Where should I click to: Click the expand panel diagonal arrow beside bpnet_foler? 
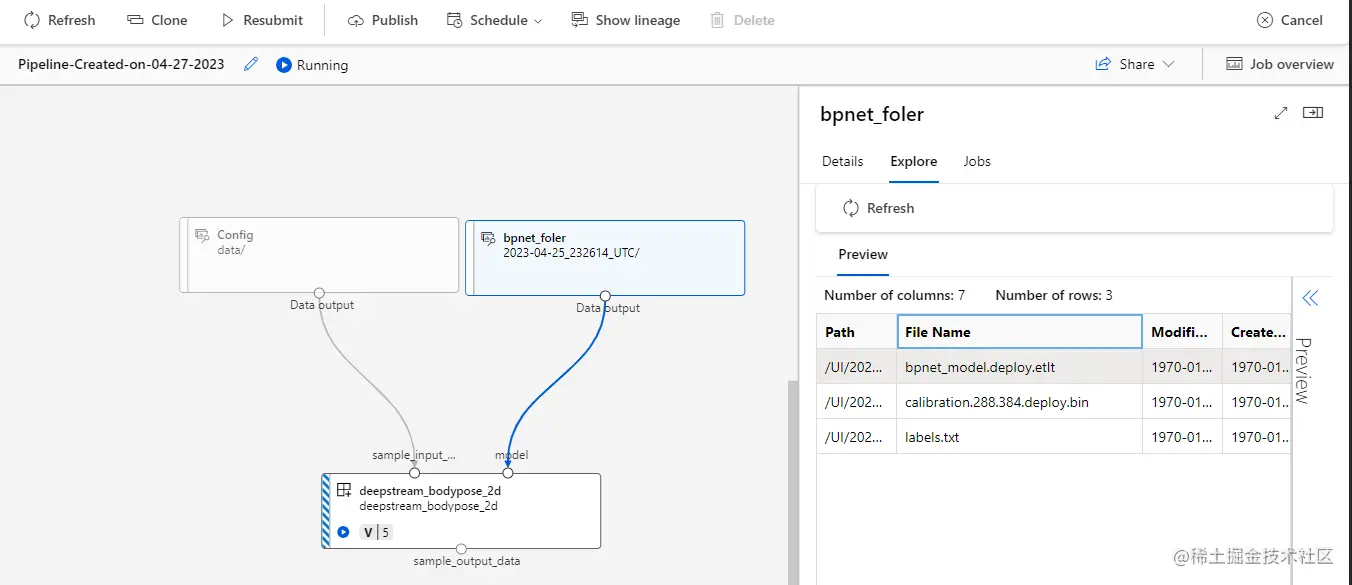click(1281, 112)
